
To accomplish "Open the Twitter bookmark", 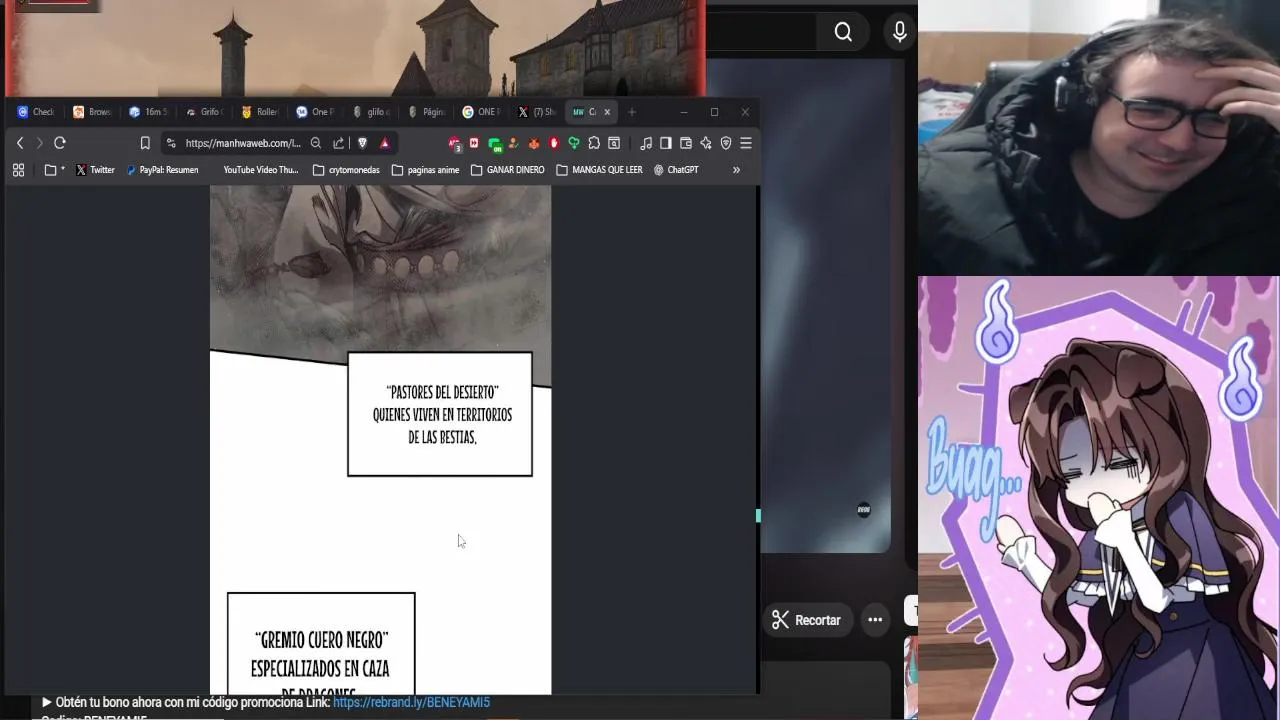I will [x=95, y=170].
